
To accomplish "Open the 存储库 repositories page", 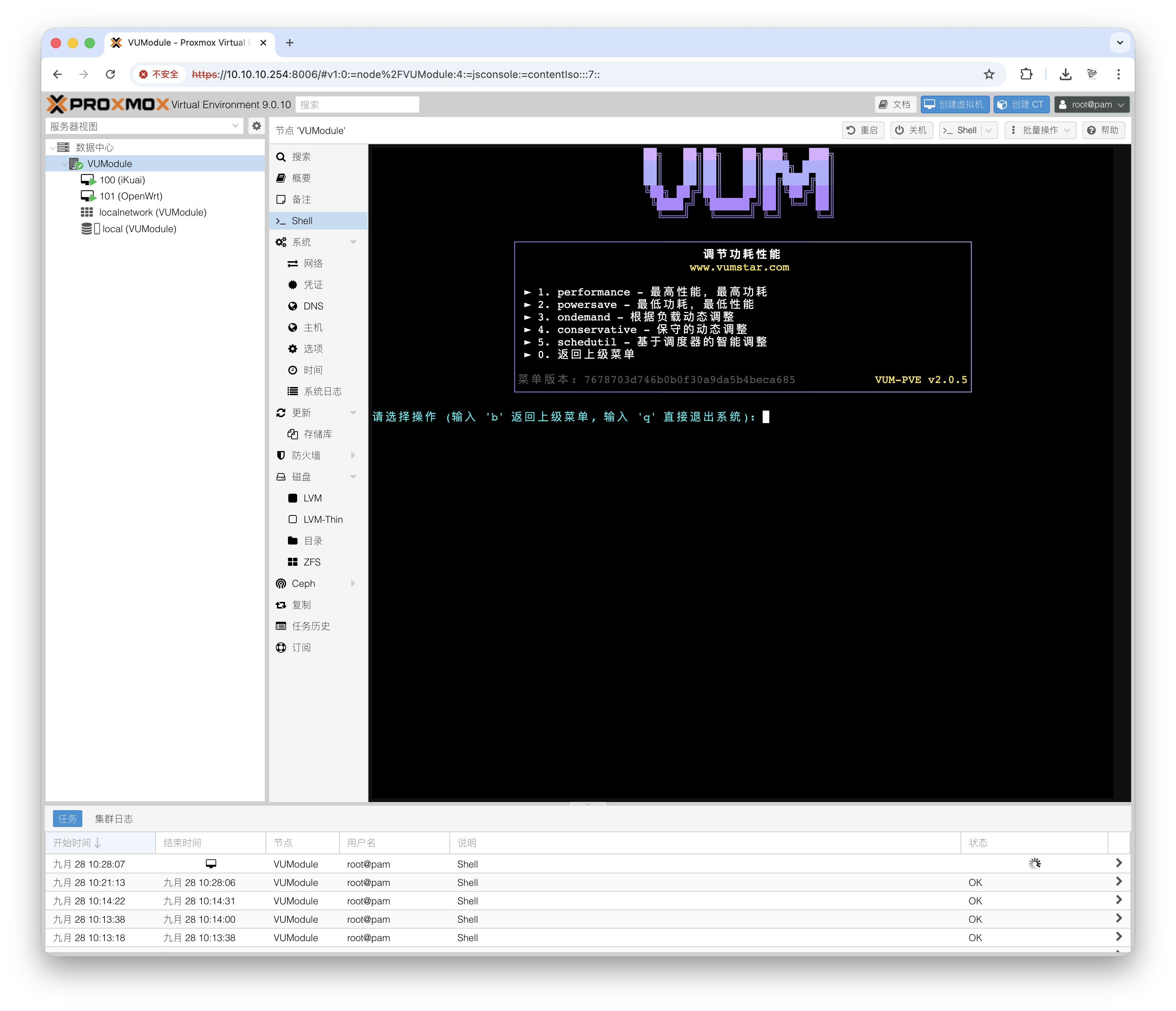I will (318, 433).
